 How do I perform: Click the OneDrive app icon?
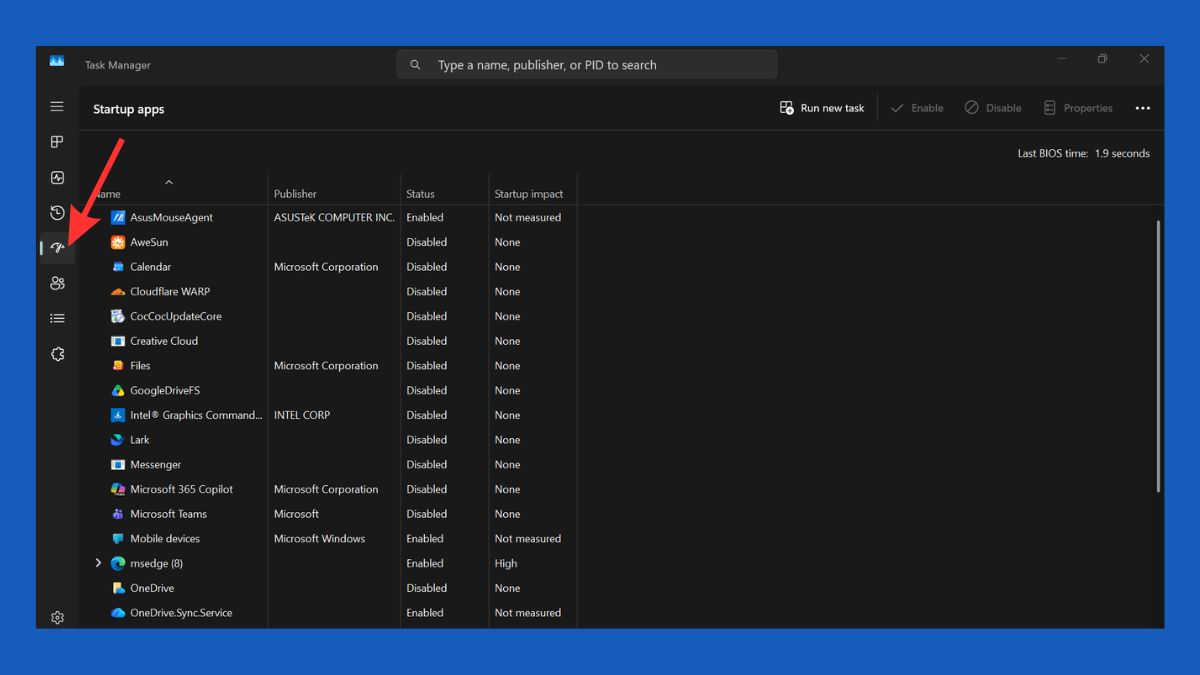coord(118,588)
